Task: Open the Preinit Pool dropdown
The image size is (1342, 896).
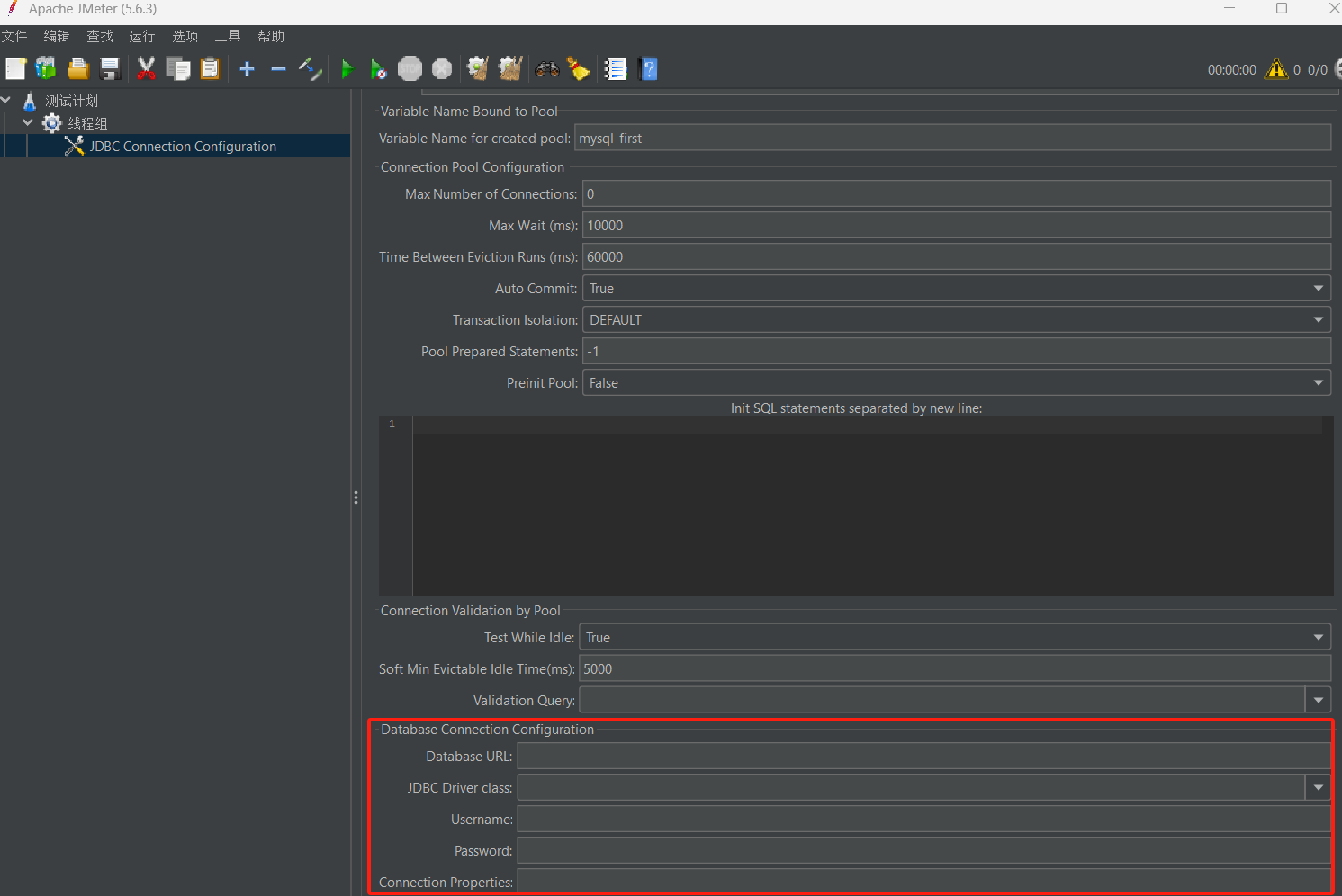Action: coord(957,383)
